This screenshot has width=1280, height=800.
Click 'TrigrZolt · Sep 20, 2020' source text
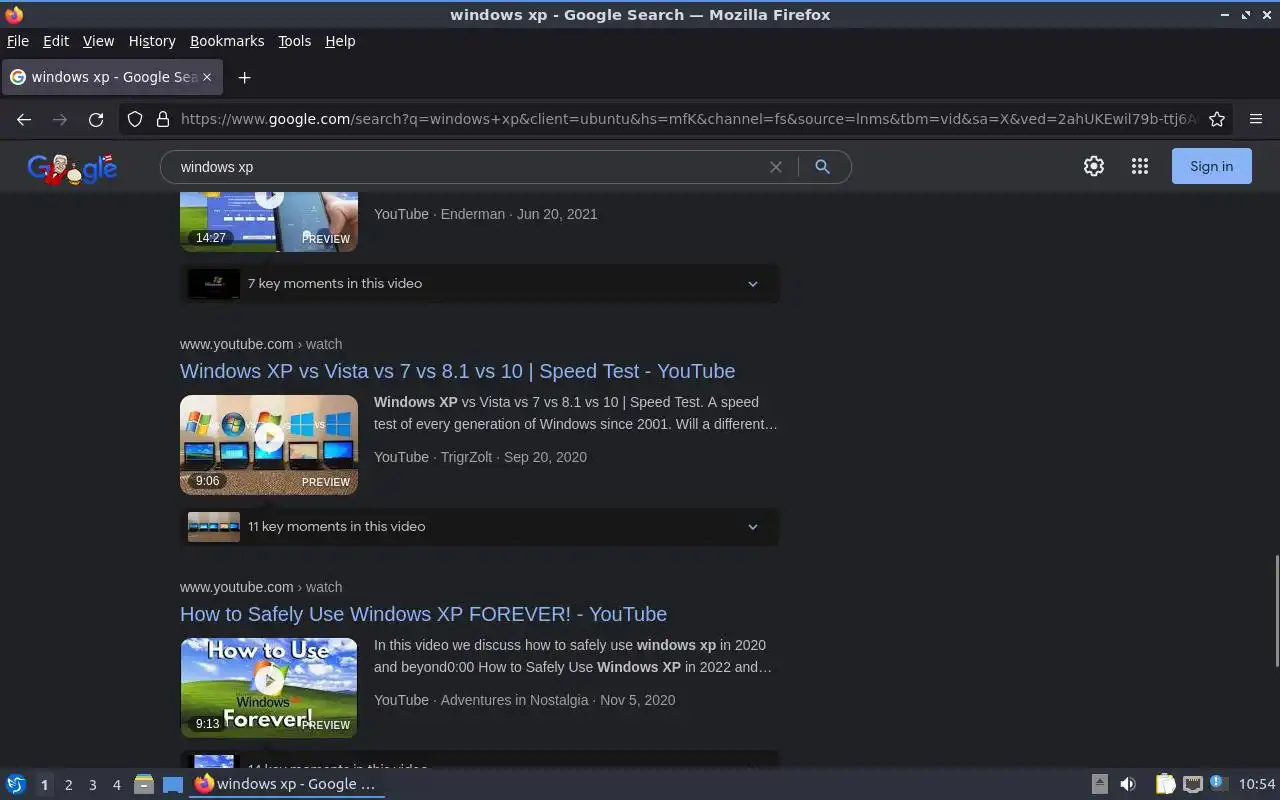click(x=515, y=457)
